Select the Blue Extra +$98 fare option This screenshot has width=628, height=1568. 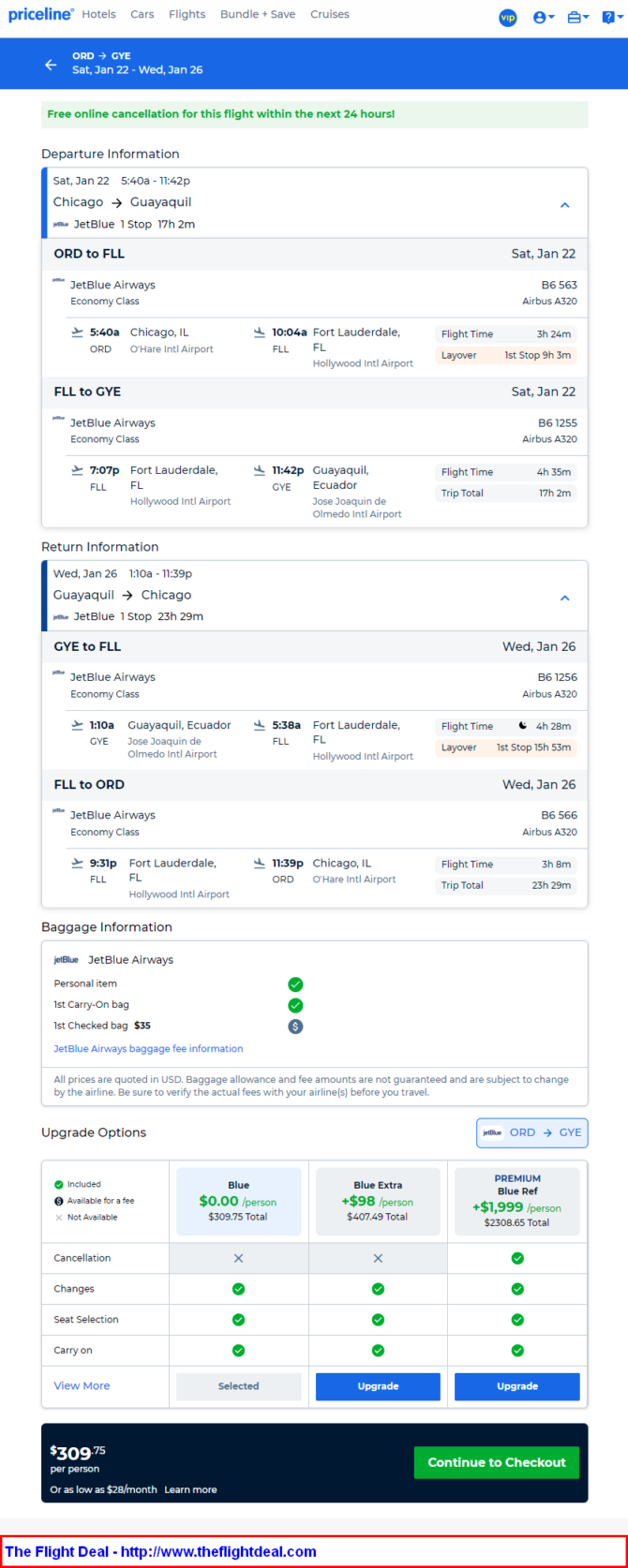378,1202
